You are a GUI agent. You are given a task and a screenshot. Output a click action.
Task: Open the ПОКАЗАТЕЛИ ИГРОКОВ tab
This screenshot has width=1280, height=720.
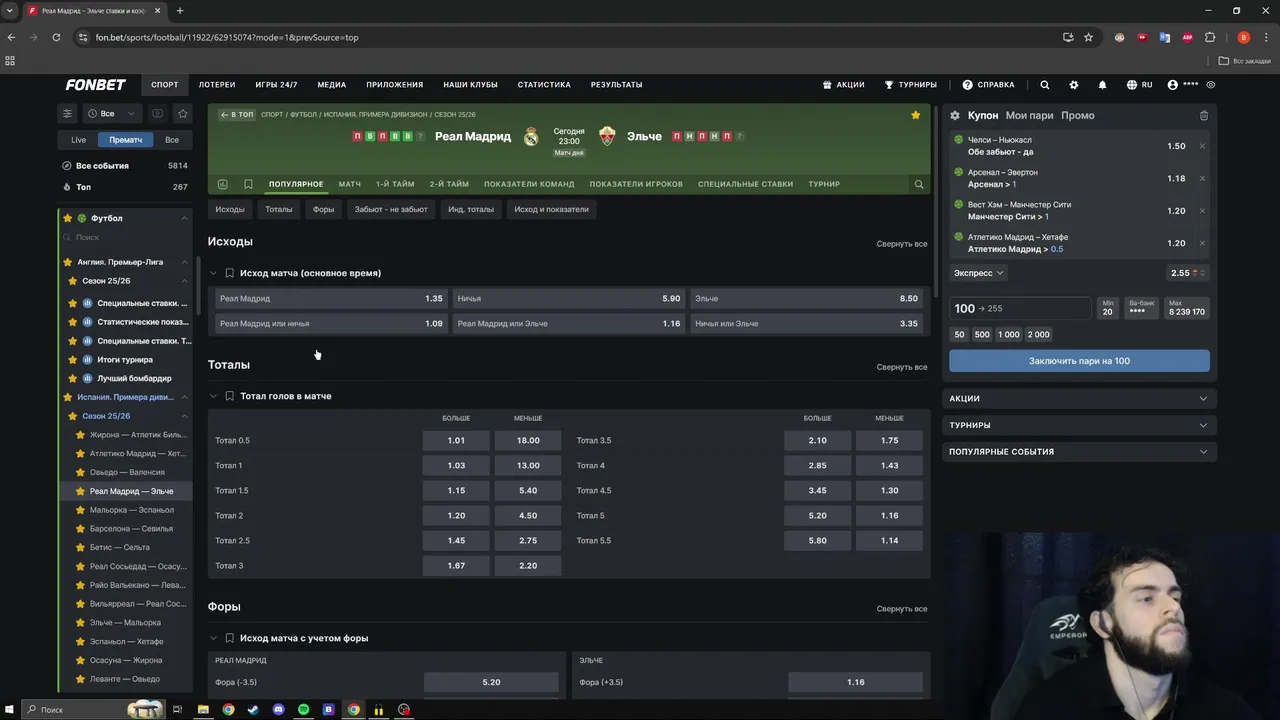coord(636,184)
